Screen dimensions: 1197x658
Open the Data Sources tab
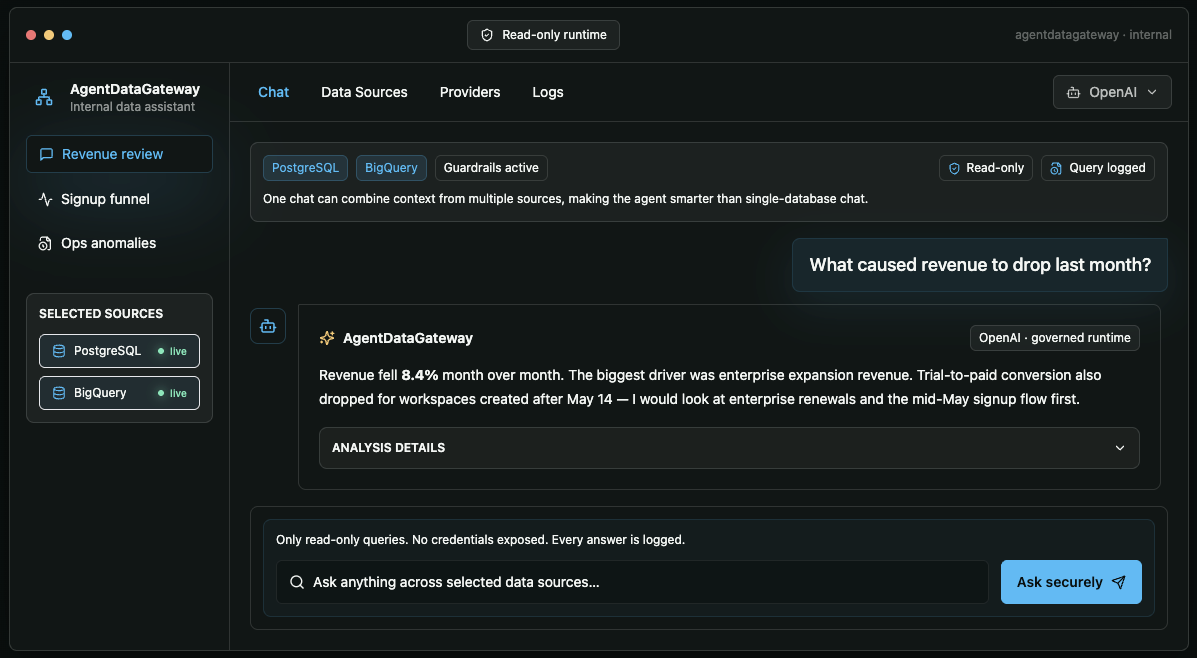[364, 92]
